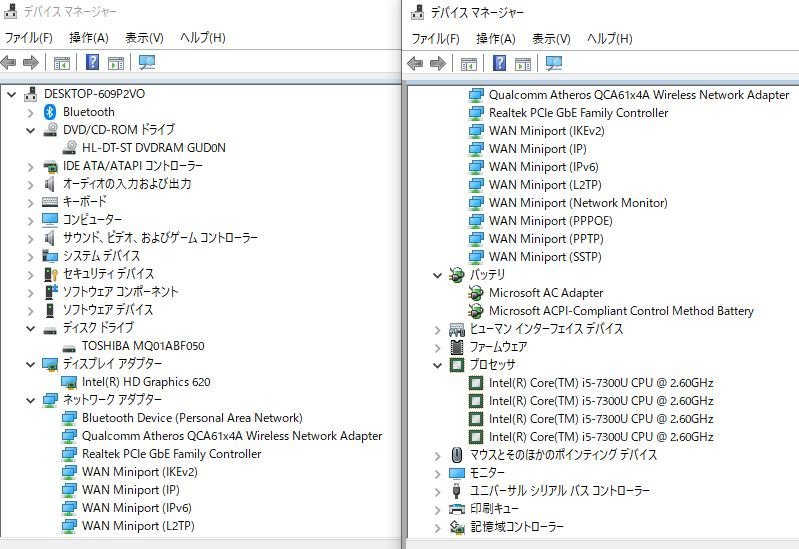Viewport: 799px width, 549px height.
Task: Click the プロセッサ chip category icon
Action: [457, 365]
